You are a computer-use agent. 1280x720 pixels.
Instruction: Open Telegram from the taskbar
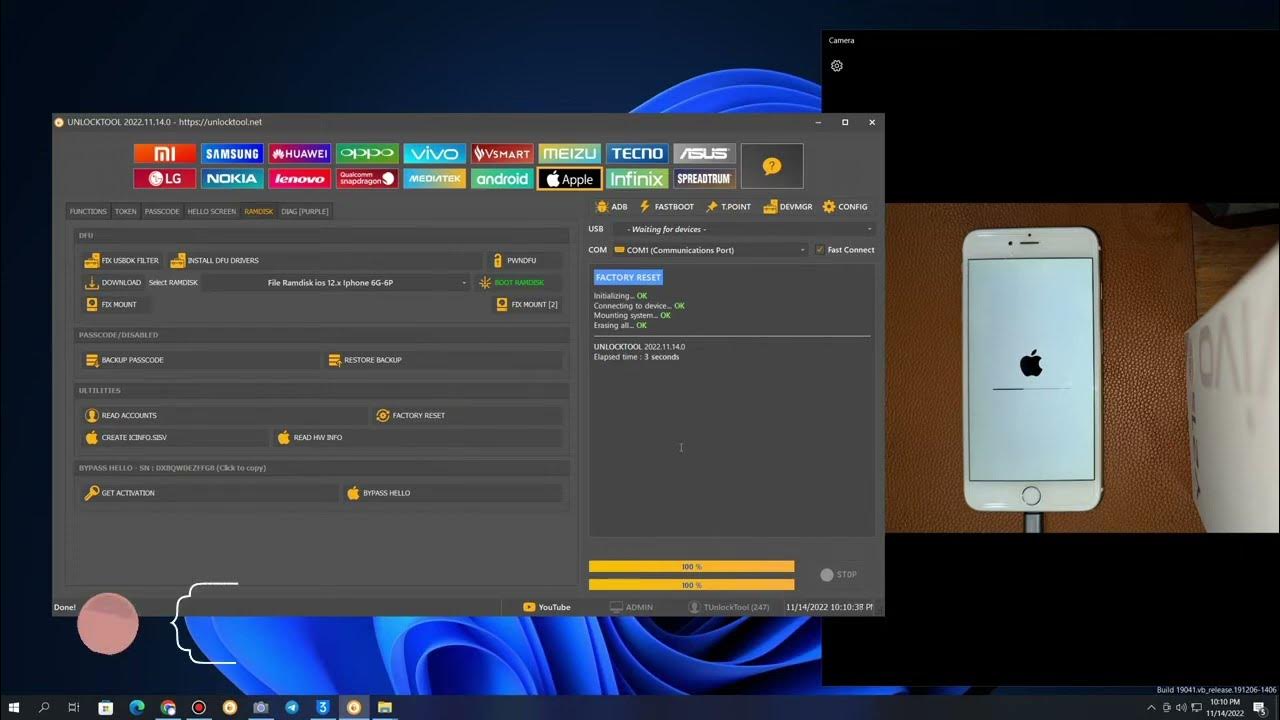tap(291, 707)
